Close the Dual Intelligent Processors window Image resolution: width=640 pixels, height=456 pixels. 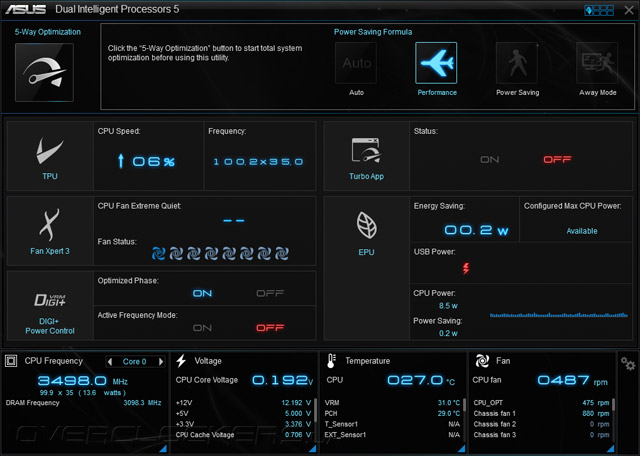click(x=629, y=10)
